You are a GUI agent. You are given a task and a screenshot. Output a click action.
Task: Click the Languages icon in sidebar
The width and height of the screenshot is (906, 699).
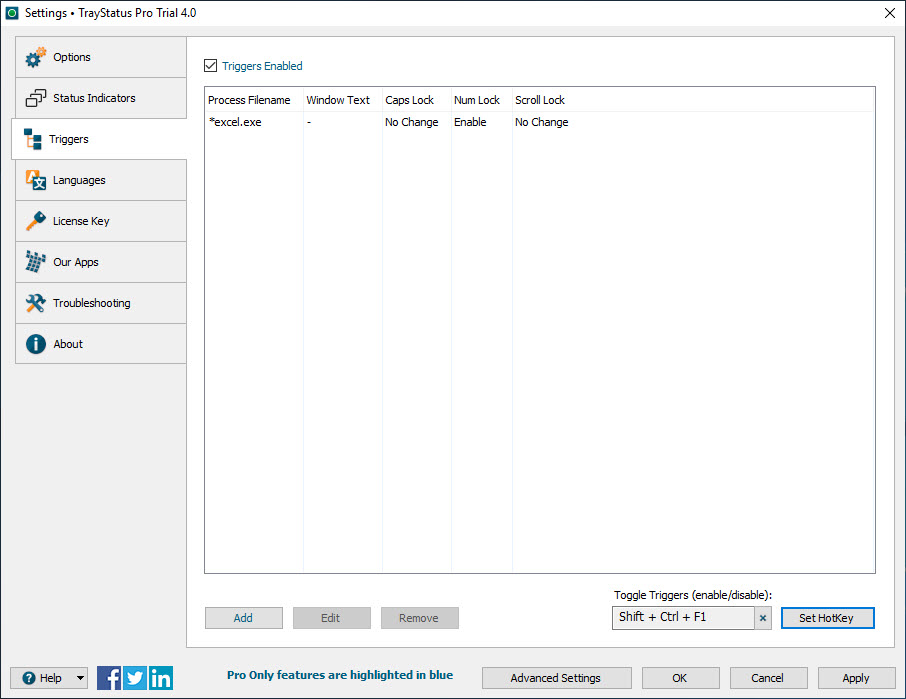click(36, 180)
